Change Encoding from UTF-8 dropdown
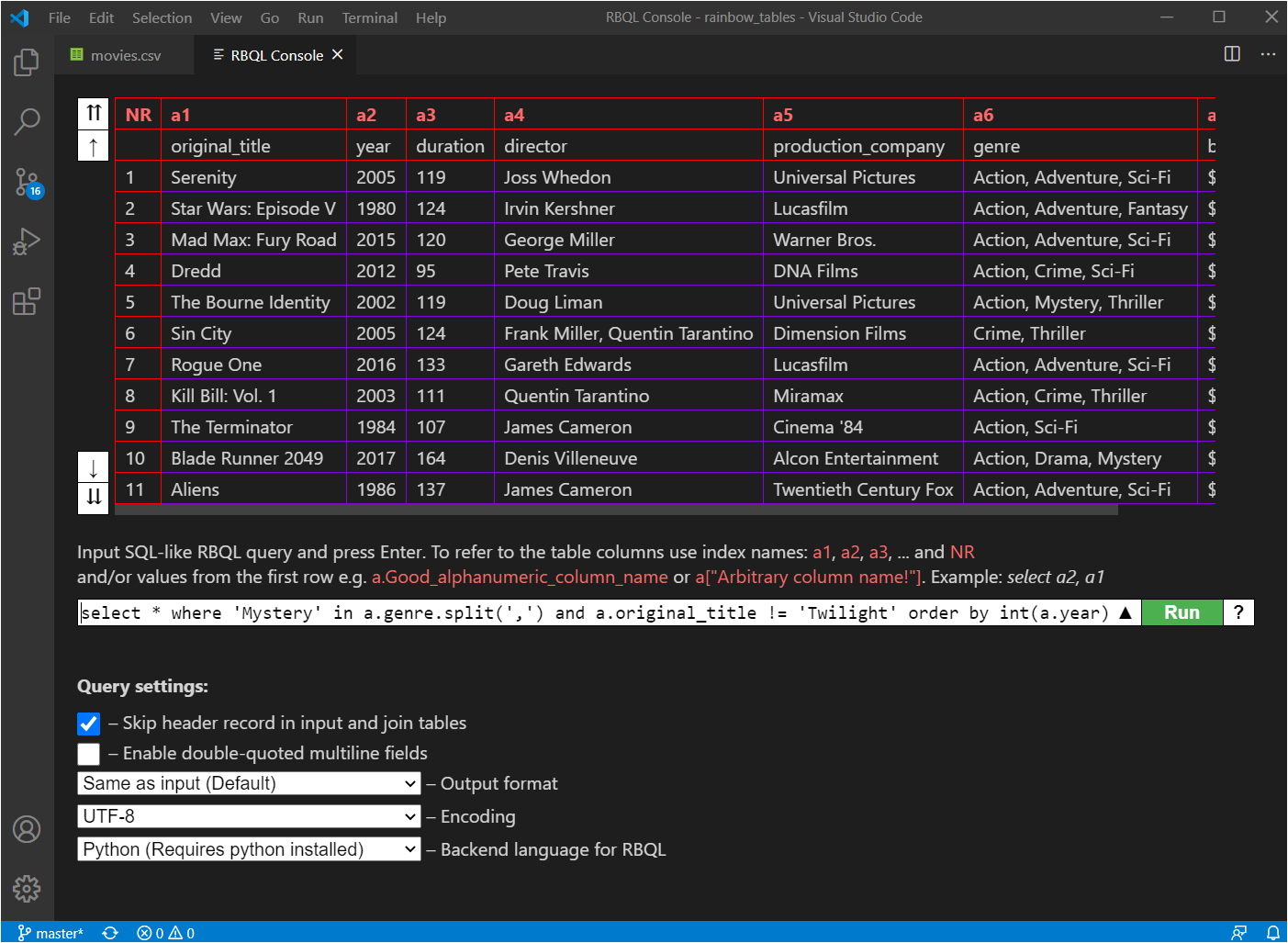The image size is (1288, 943). click(x=248, y=816)
